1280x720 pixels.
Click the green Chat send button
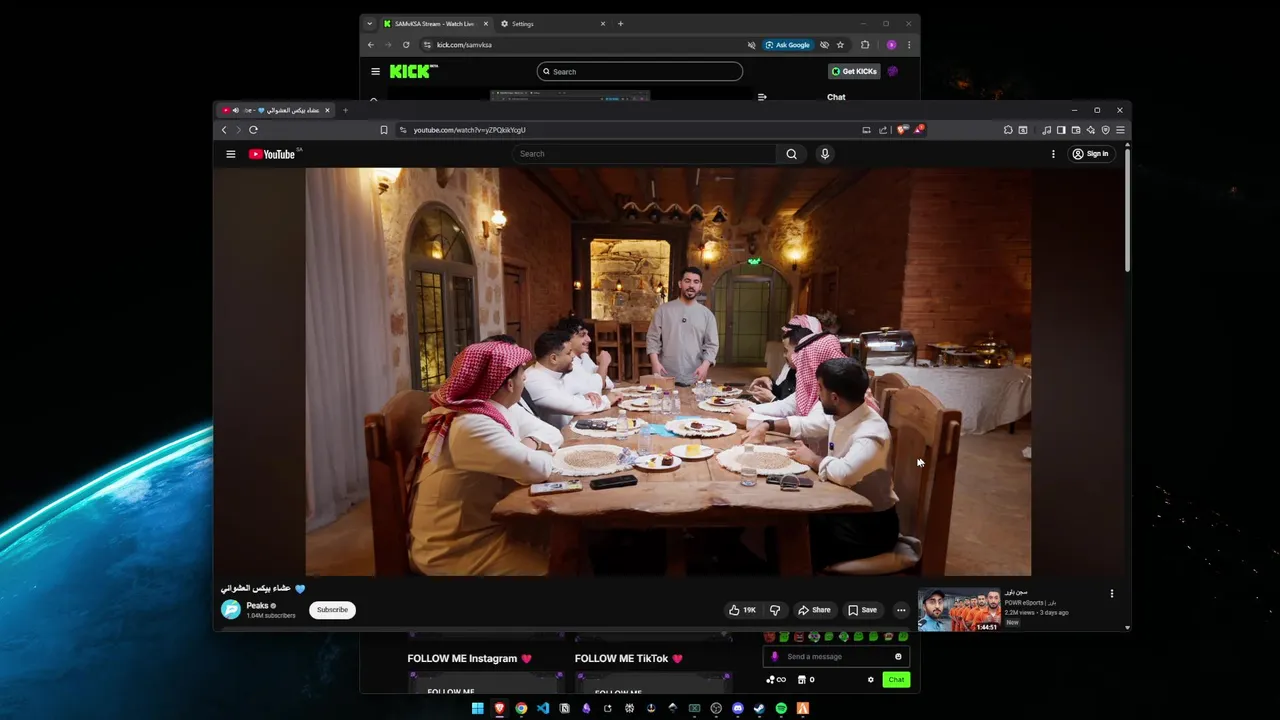[896, 680]
